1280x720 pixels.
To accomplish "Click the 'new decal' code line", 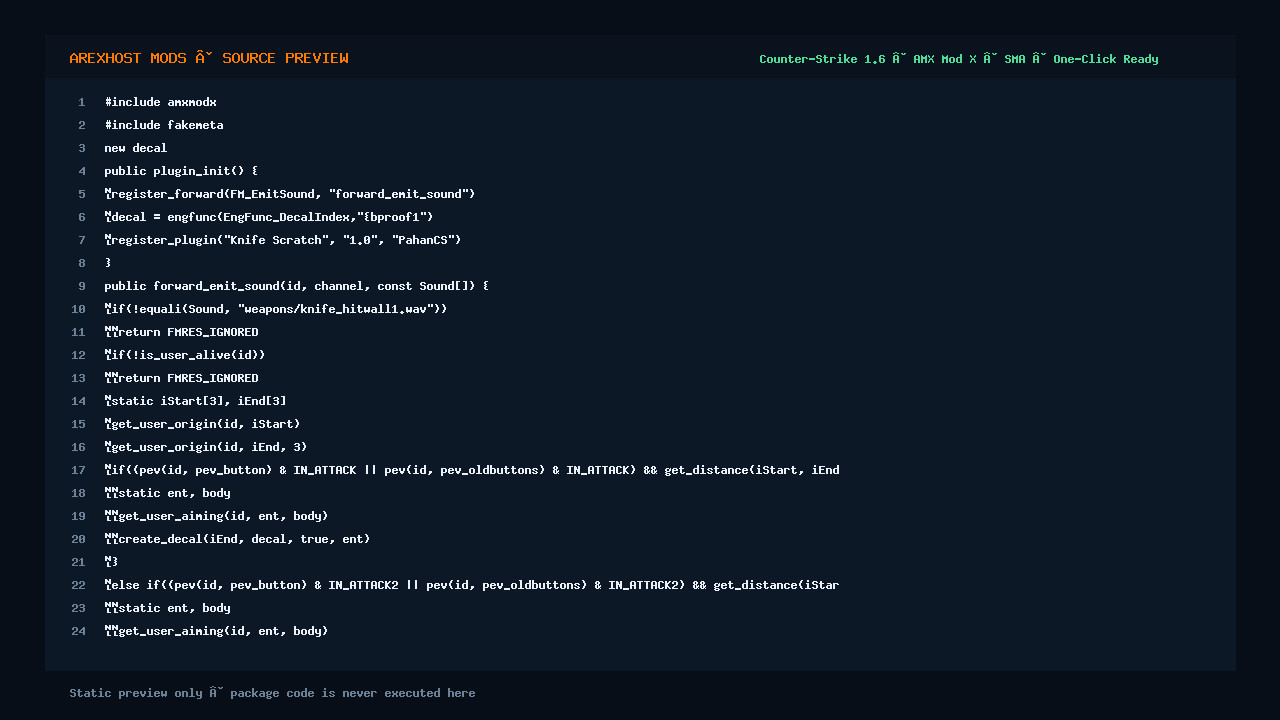I will click(136, 148).
